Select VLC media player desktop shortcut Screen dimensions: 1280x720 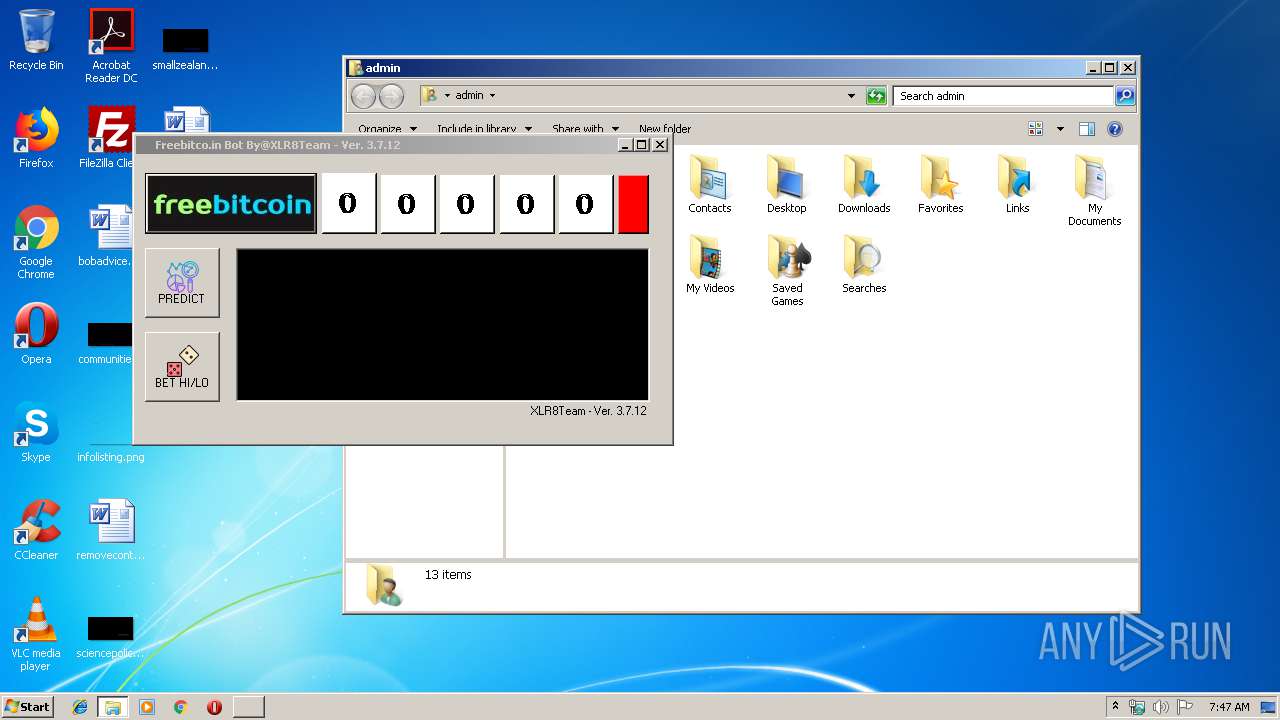point(36,634)
